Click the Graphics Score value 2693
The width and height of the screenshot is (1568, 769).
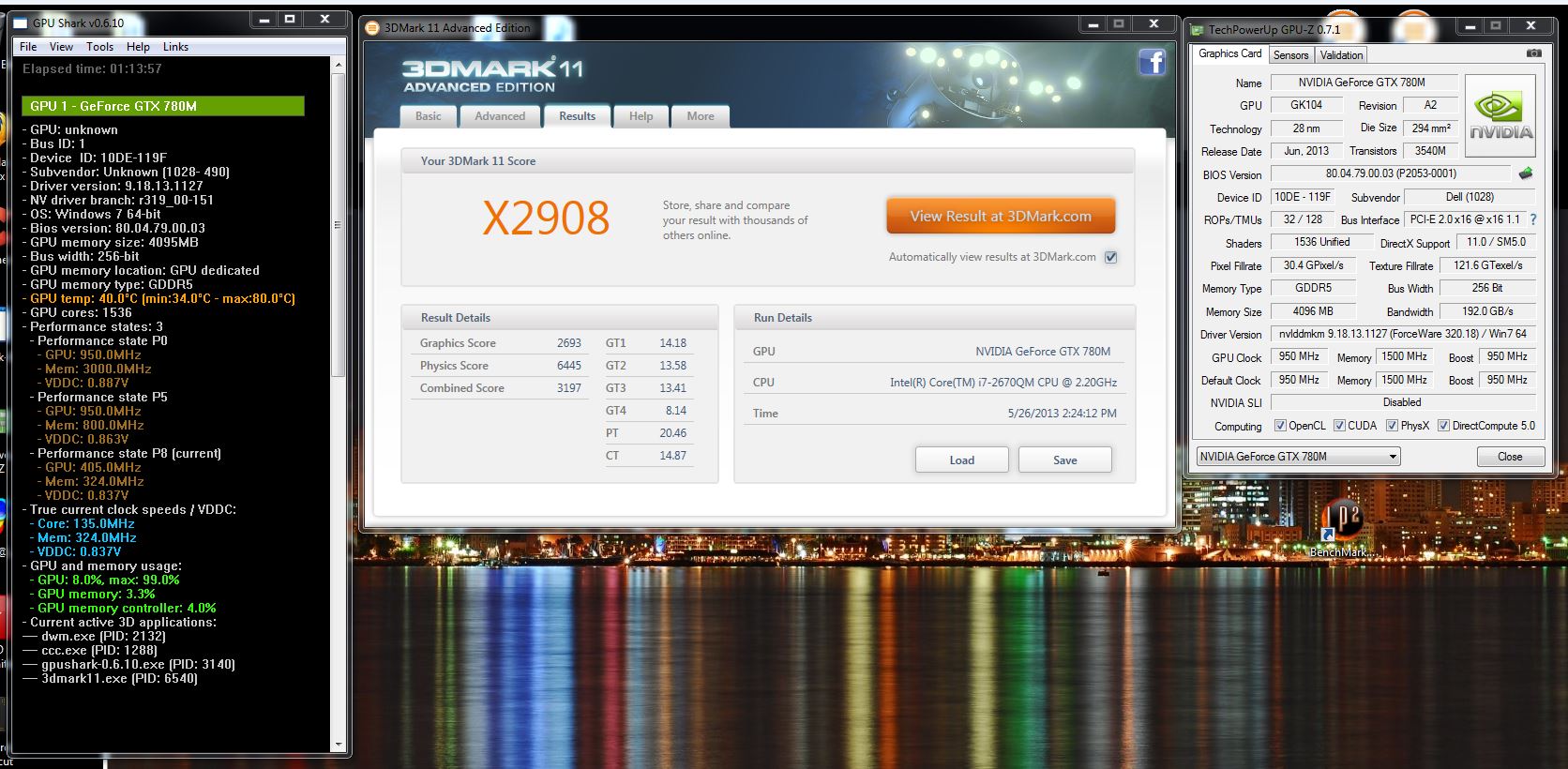[568, 343]
